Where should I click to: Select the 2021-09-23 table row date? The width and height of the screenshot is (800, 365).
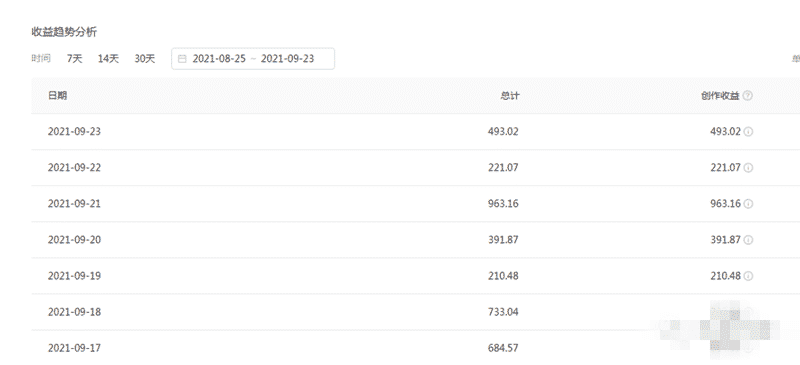pyautogui.click(x=74, y=132)
